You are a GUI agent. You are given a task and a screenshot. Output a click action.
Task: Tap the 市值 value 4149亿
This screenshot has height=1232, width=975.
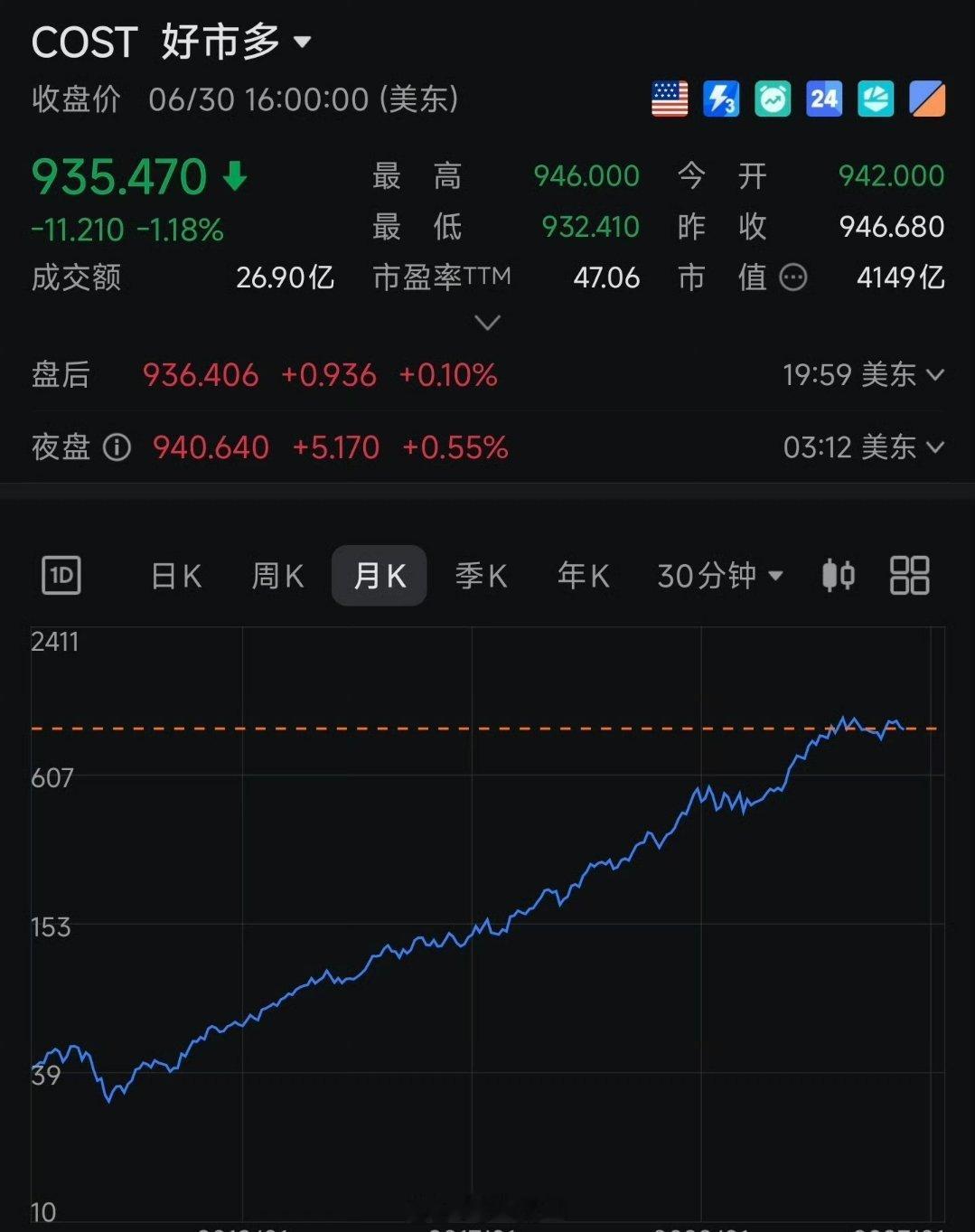pyautogui.click(x=901, y=277)
